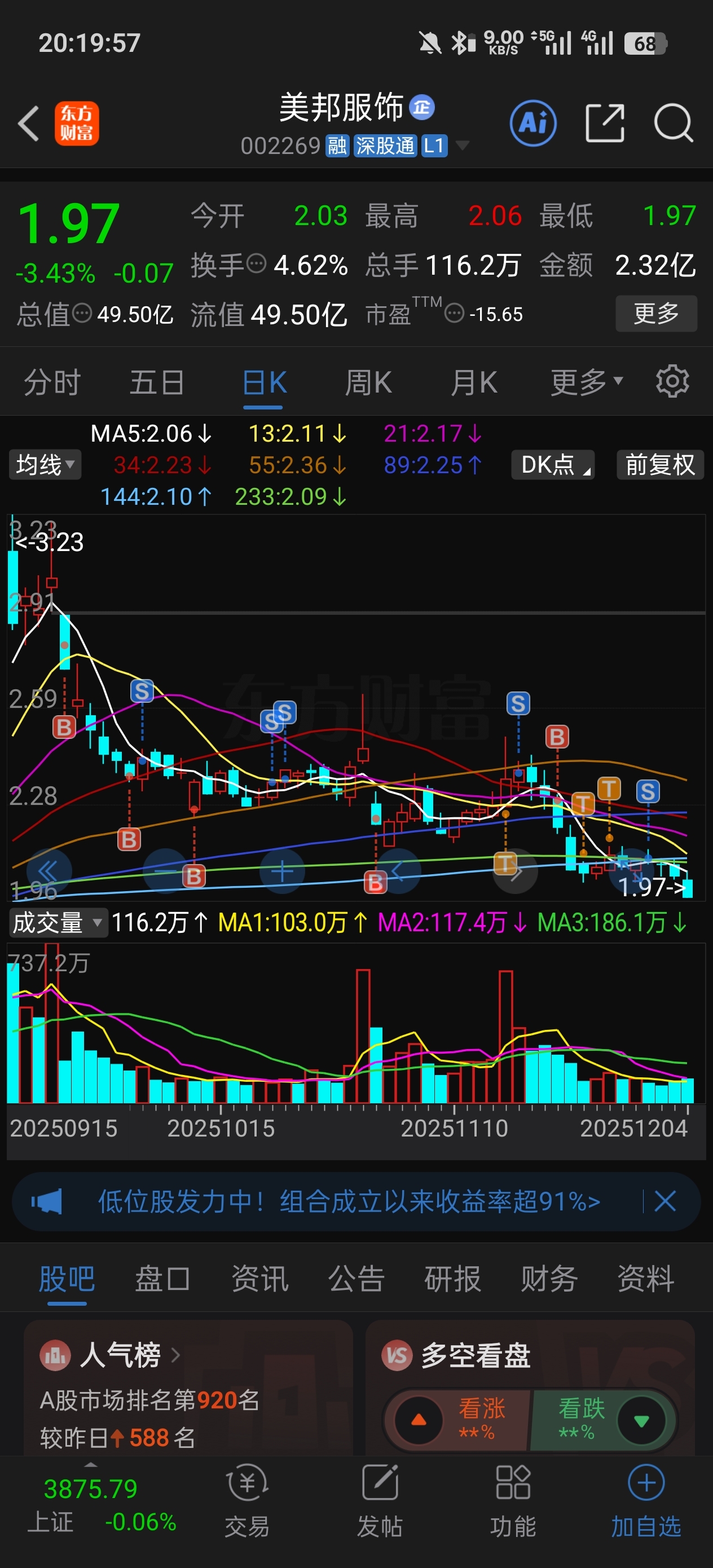713x1568 pixels.
Task: Tap the 20251110 date label
Action: (454, 1128)
